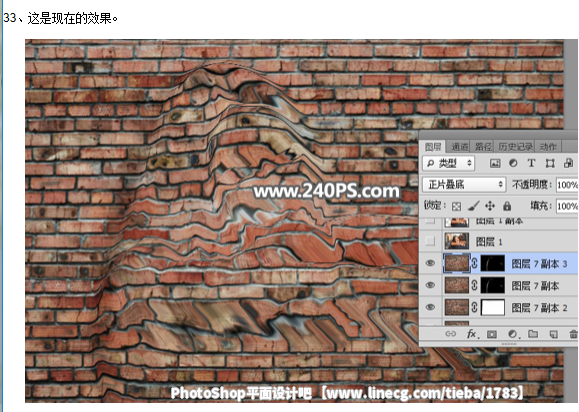Open the 类型 layer filter dropdown
Viewport: 579px width, 412px height.
pyautogui.click(x=449, y=163)
